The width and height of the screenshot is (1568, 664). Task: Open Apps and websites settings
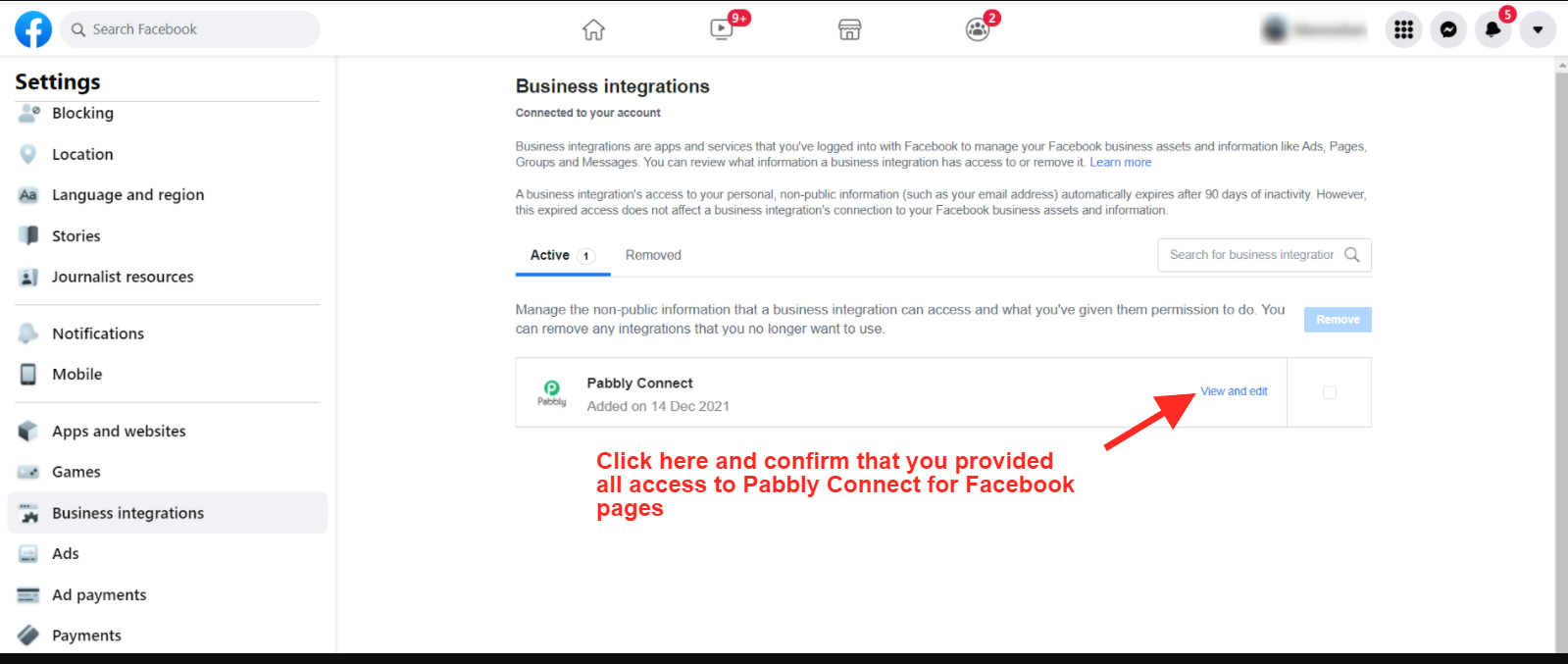(168, 432)
